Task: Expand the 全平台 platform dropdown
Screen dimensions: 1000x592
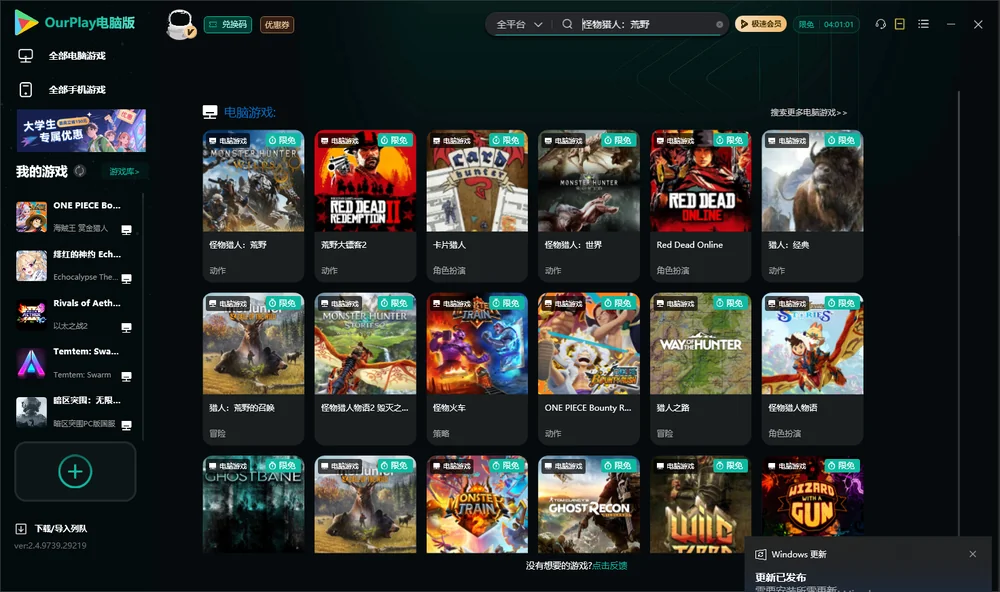Action: (519, 24)
